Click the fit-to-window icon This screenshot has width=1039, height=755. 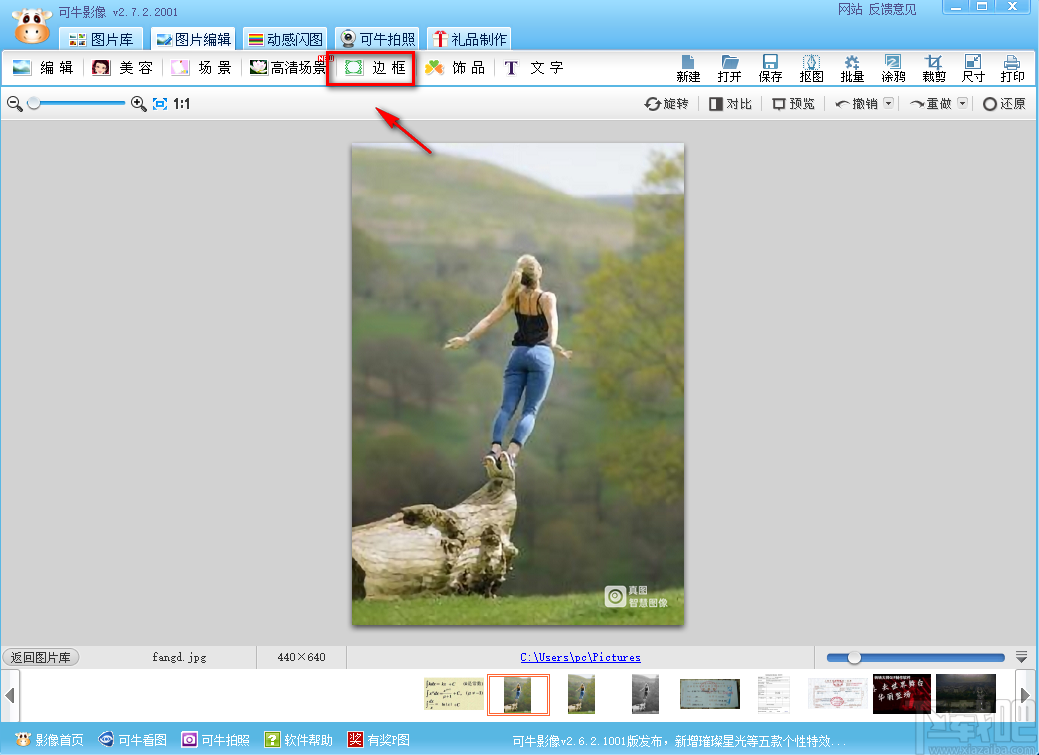tap(160, 103)
